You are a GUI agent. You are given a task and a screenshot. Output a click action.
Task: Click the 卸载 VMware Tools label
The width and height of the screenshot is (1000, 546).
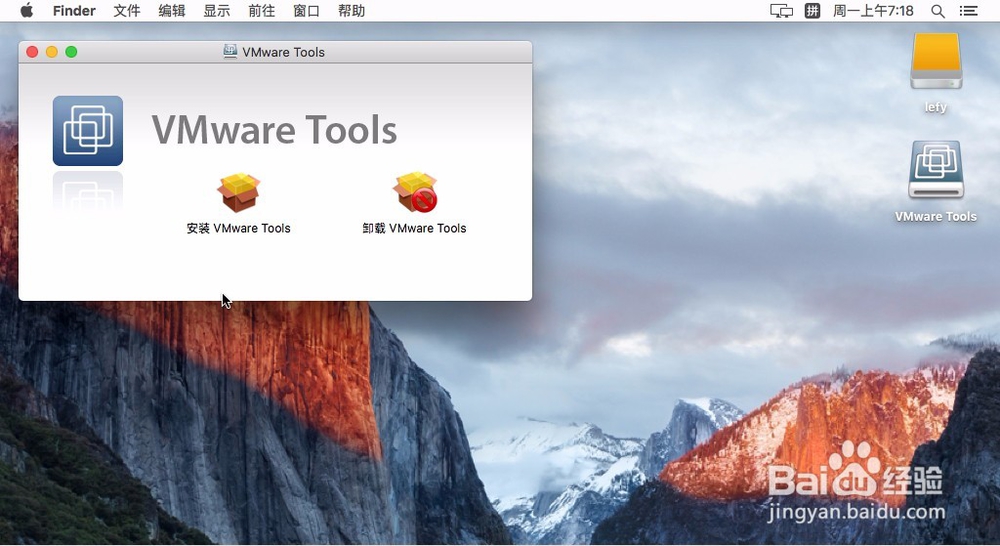[415, 228]
